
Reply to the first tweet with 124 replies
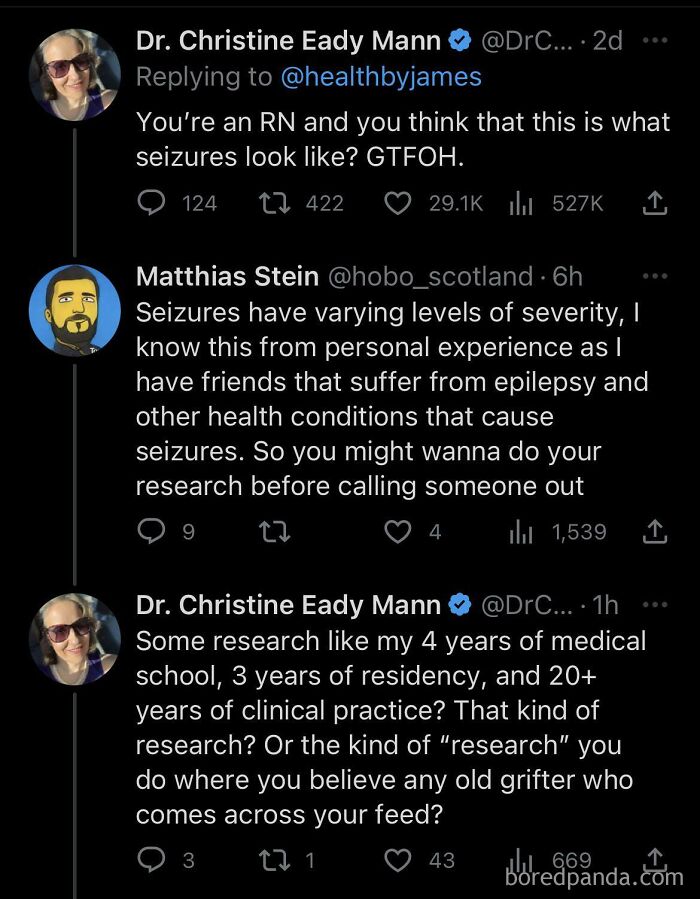click(x=151, y=203)
